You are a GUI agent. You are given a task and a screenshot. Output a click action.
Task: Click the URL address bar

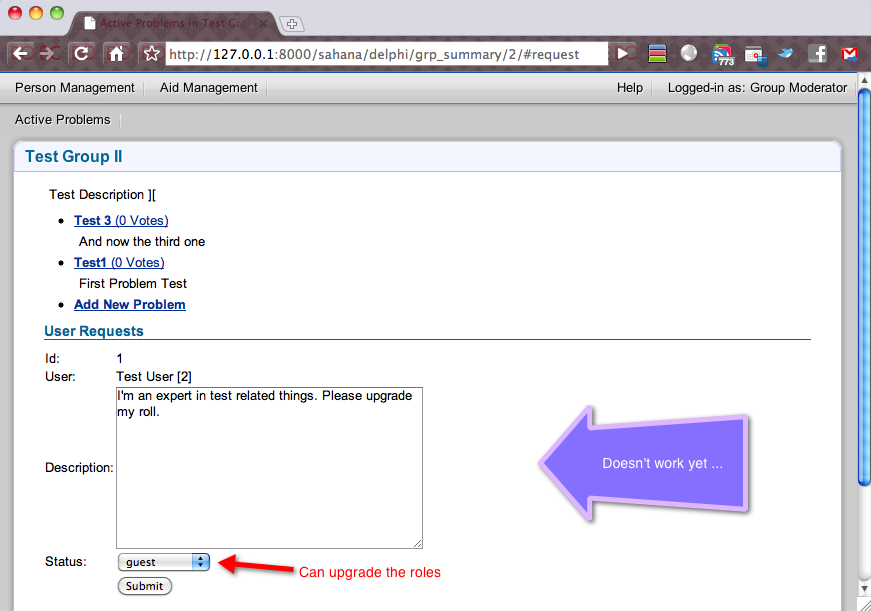point(385,54)
